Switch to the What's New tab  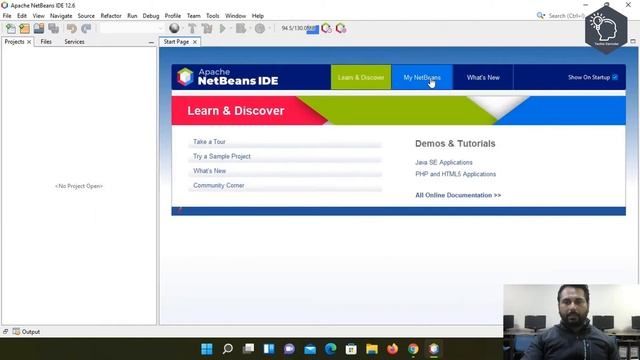coord(483,77)
